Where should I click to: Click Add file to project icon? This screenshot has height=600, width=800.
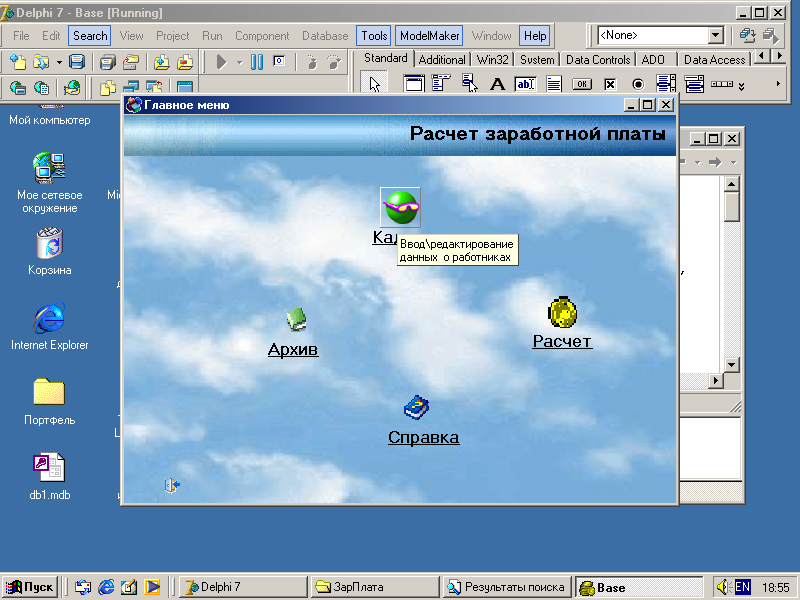[162, 62]
